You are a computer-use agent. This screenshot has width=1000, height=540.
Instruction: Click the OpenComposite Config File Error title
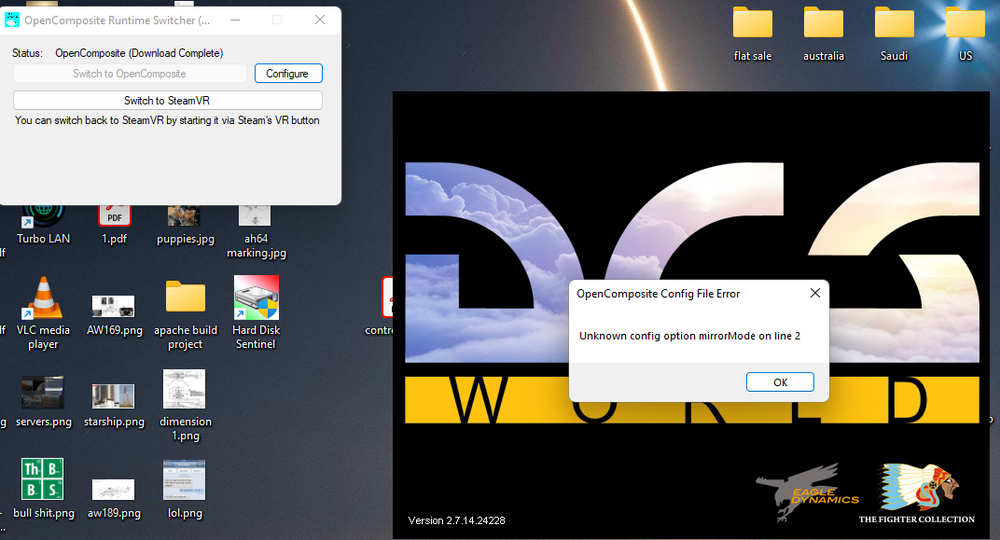point(658,294)
